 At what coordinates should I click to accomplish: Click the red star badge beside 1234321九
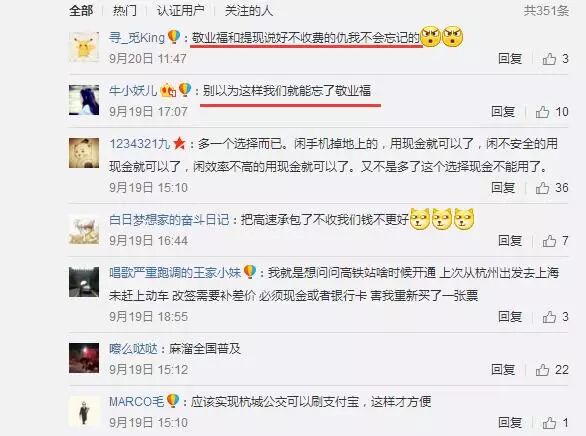179,143
